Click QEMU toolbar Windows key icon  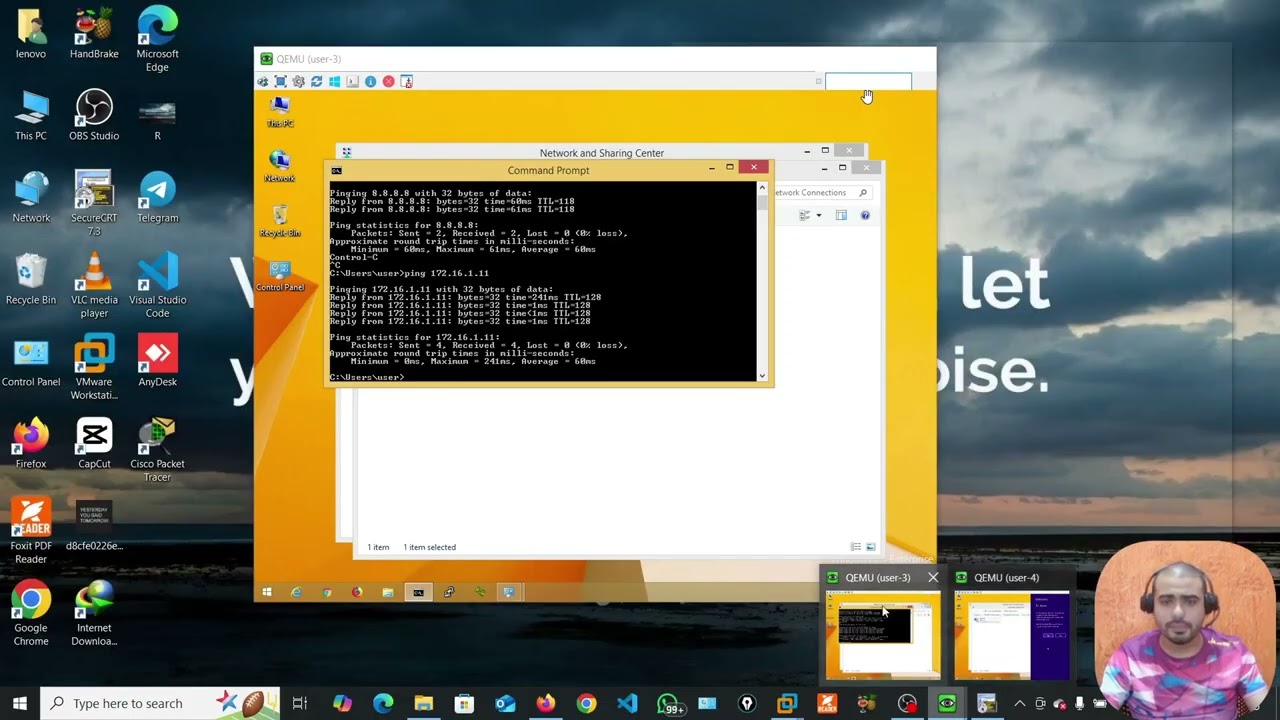point(334,82)
